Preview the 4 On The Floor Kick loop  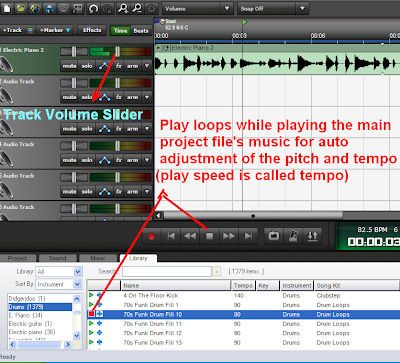point(91,295)
